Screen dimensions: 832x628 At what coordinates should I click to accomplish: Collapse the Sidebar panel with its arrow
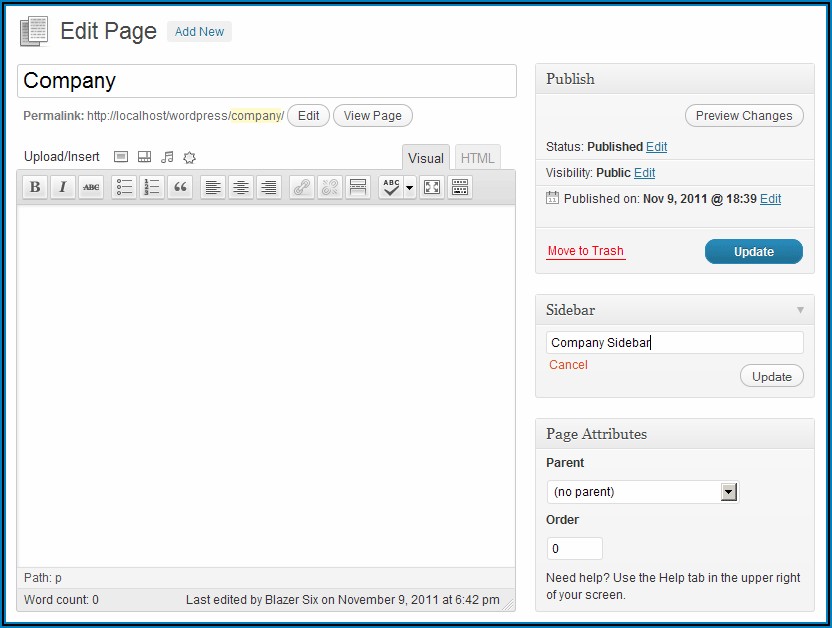pos(800,310)
